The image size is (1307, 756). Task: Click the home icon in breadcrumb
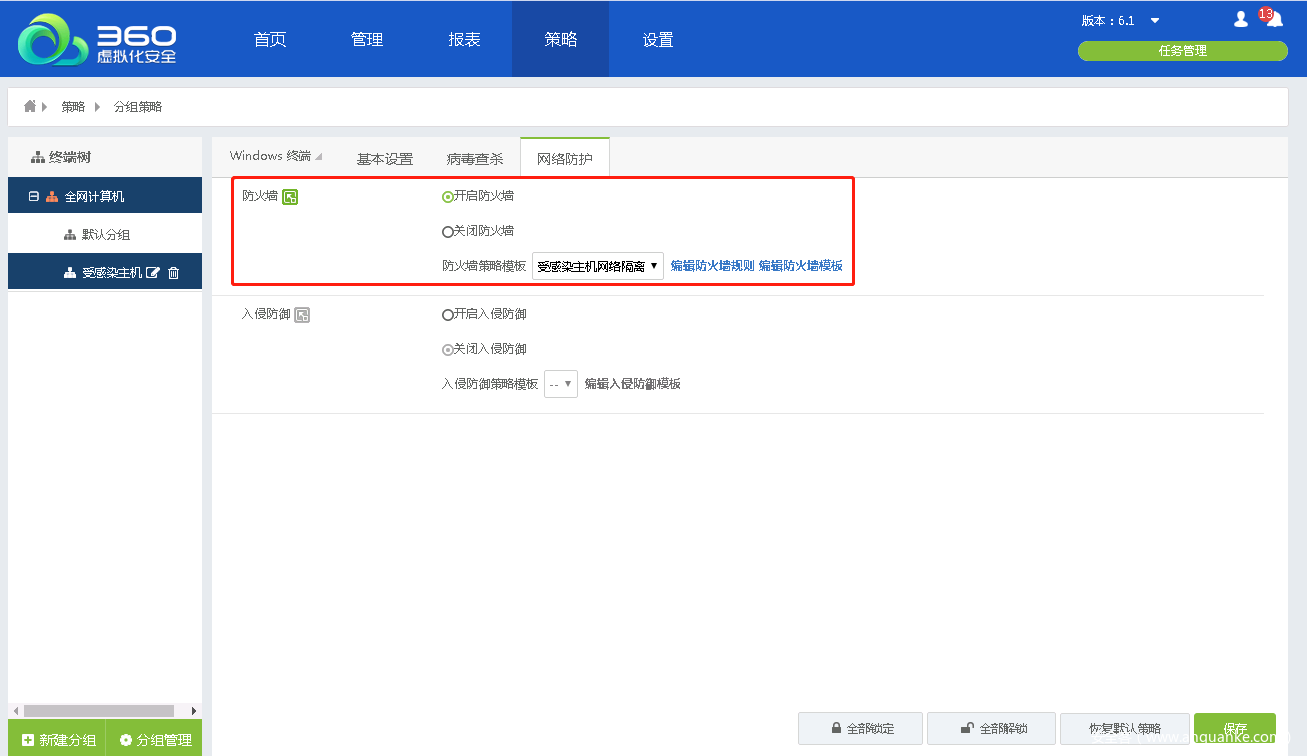(x=30, y=106)
